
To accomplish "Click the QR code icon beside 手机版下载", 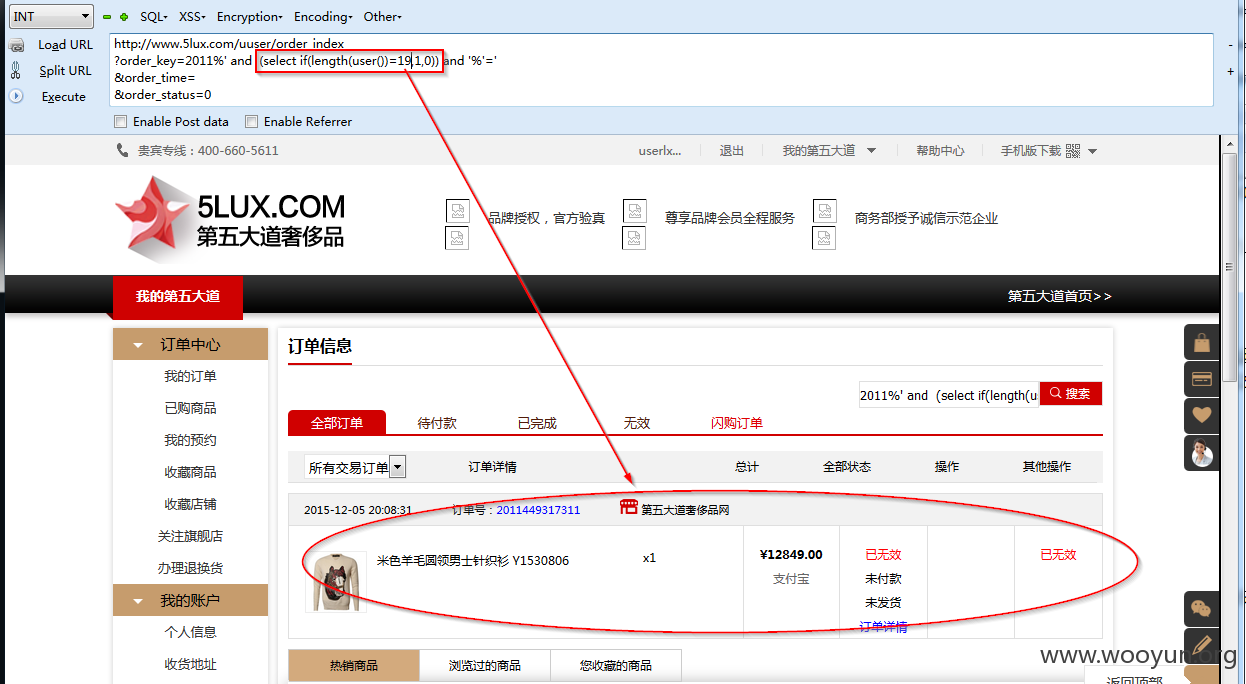I will (1073, 151).
